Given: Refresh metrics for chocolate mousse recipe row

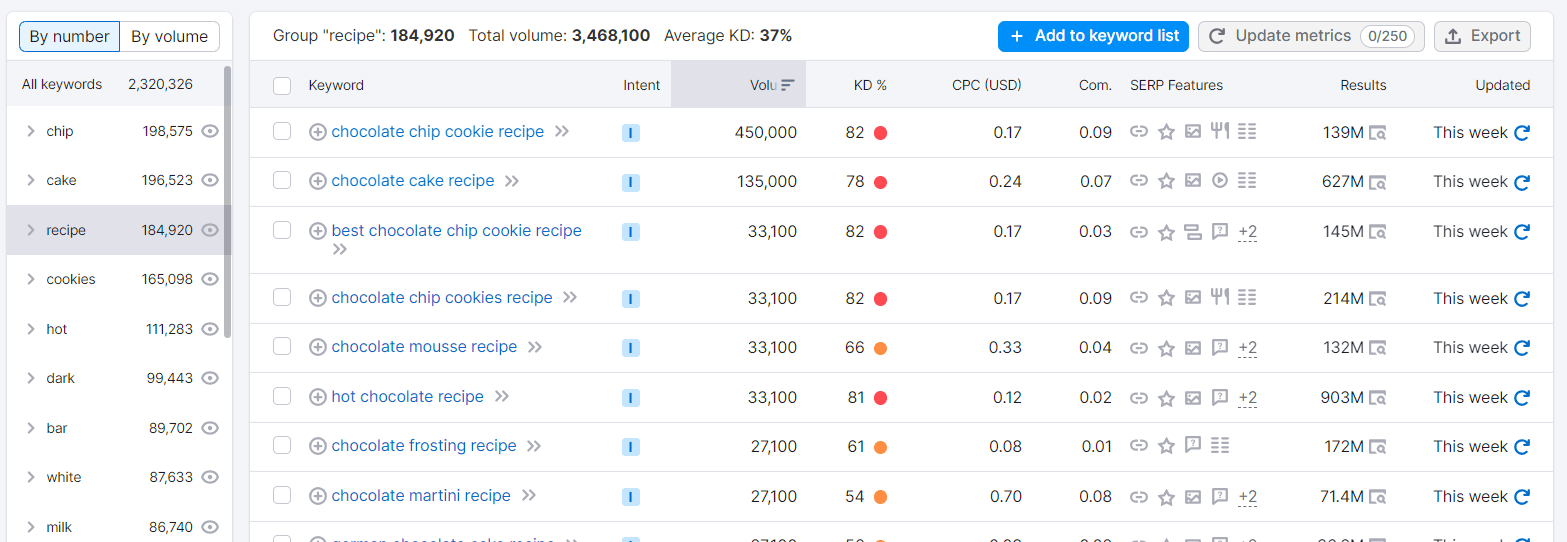Looking at the screenshot, I should tap(1521, 348).
